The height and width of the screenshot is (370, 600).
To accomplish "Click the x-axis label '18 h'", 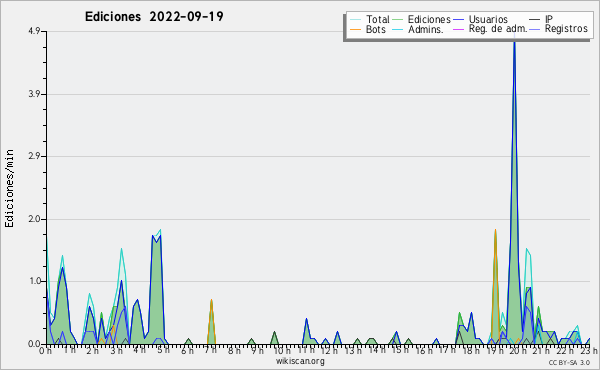I will click(x=470, y=350).
